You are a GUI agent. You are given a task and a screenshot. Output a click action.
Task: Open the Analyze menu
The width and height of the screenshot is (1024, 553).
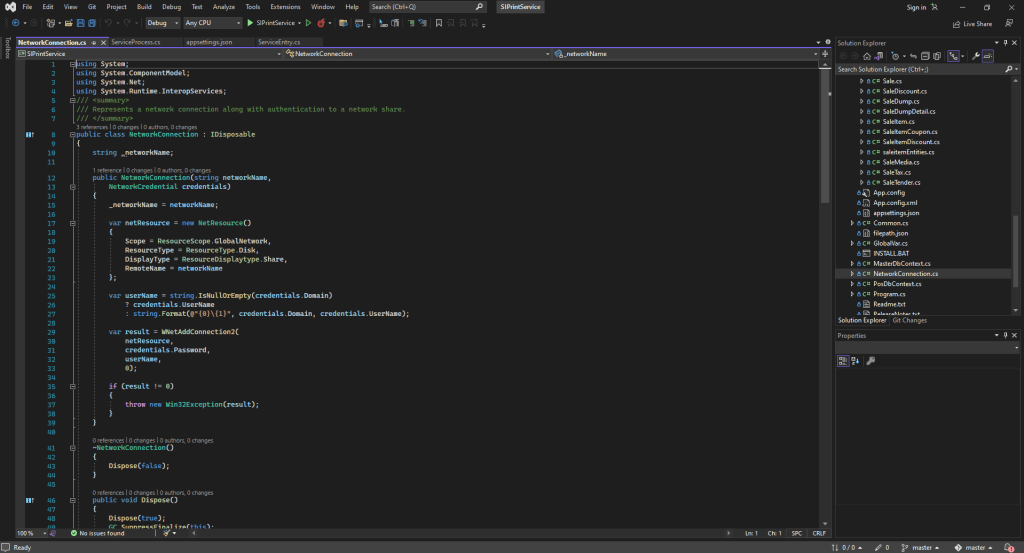point(224,7)
